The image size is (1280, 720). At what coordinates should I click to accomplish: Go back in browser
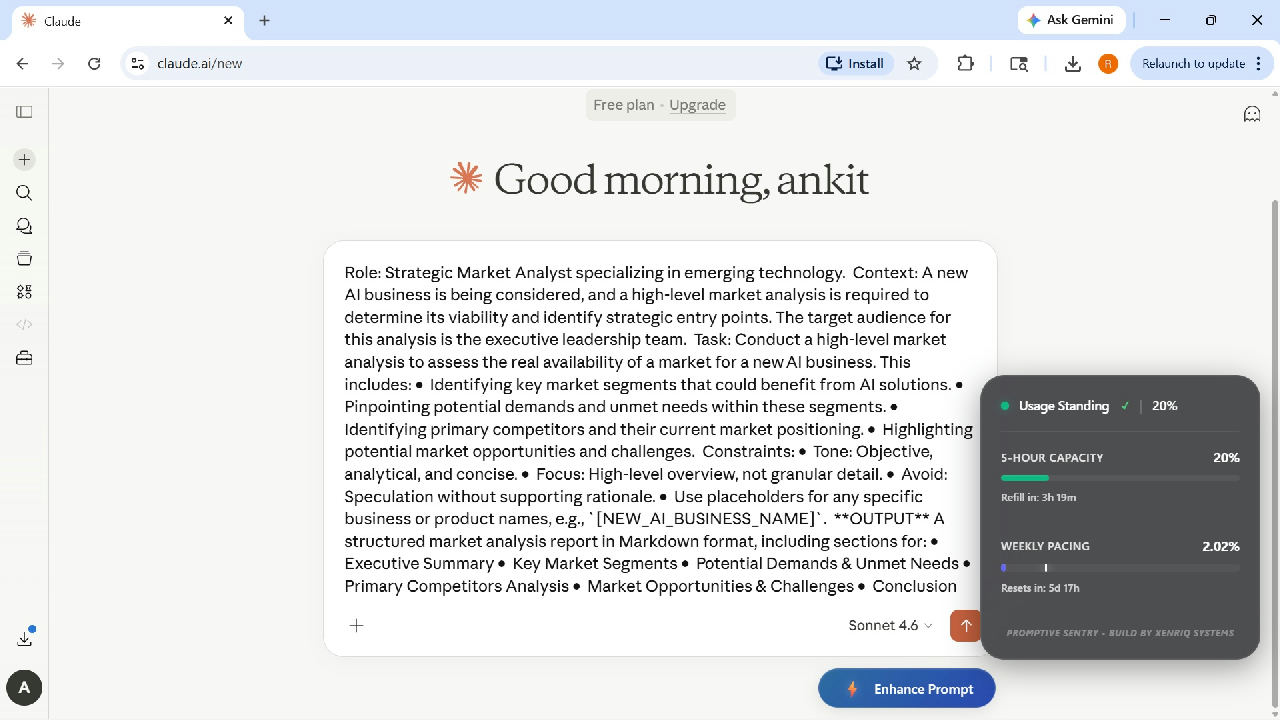coord(22,63)
